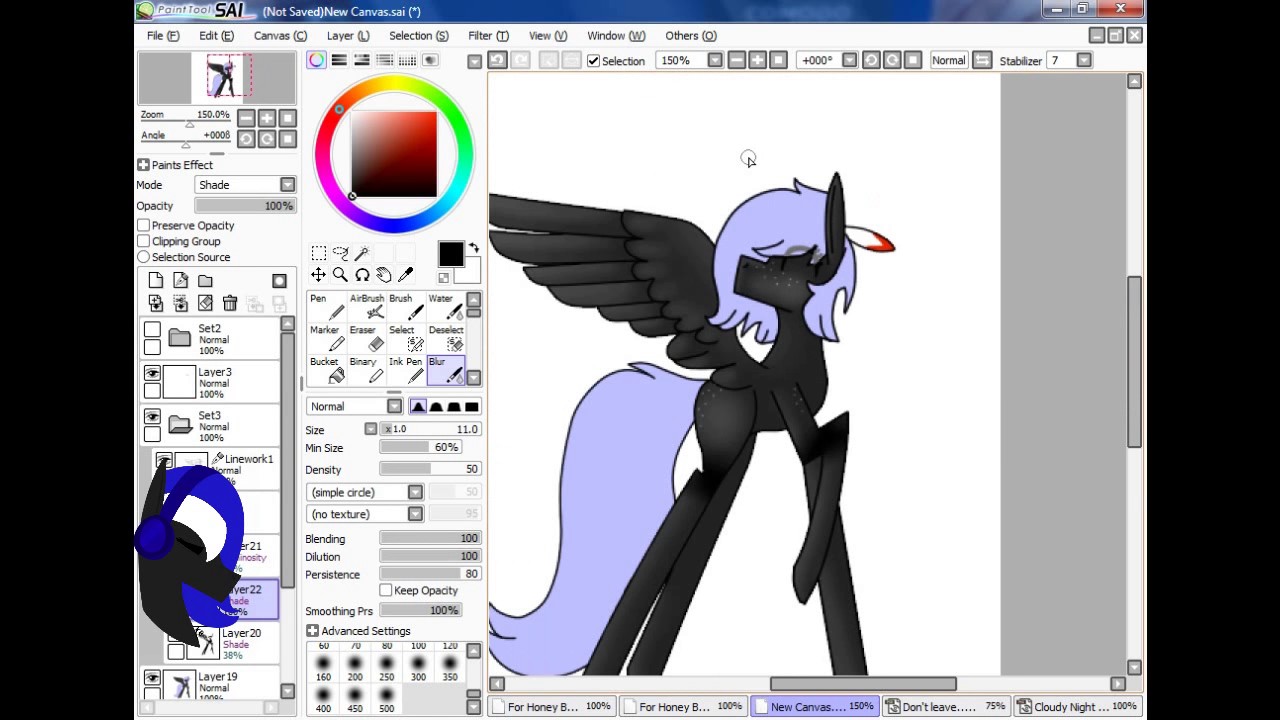Pick the 300 brush size preset
1280x720 pixels.
[x=418, y=669]
